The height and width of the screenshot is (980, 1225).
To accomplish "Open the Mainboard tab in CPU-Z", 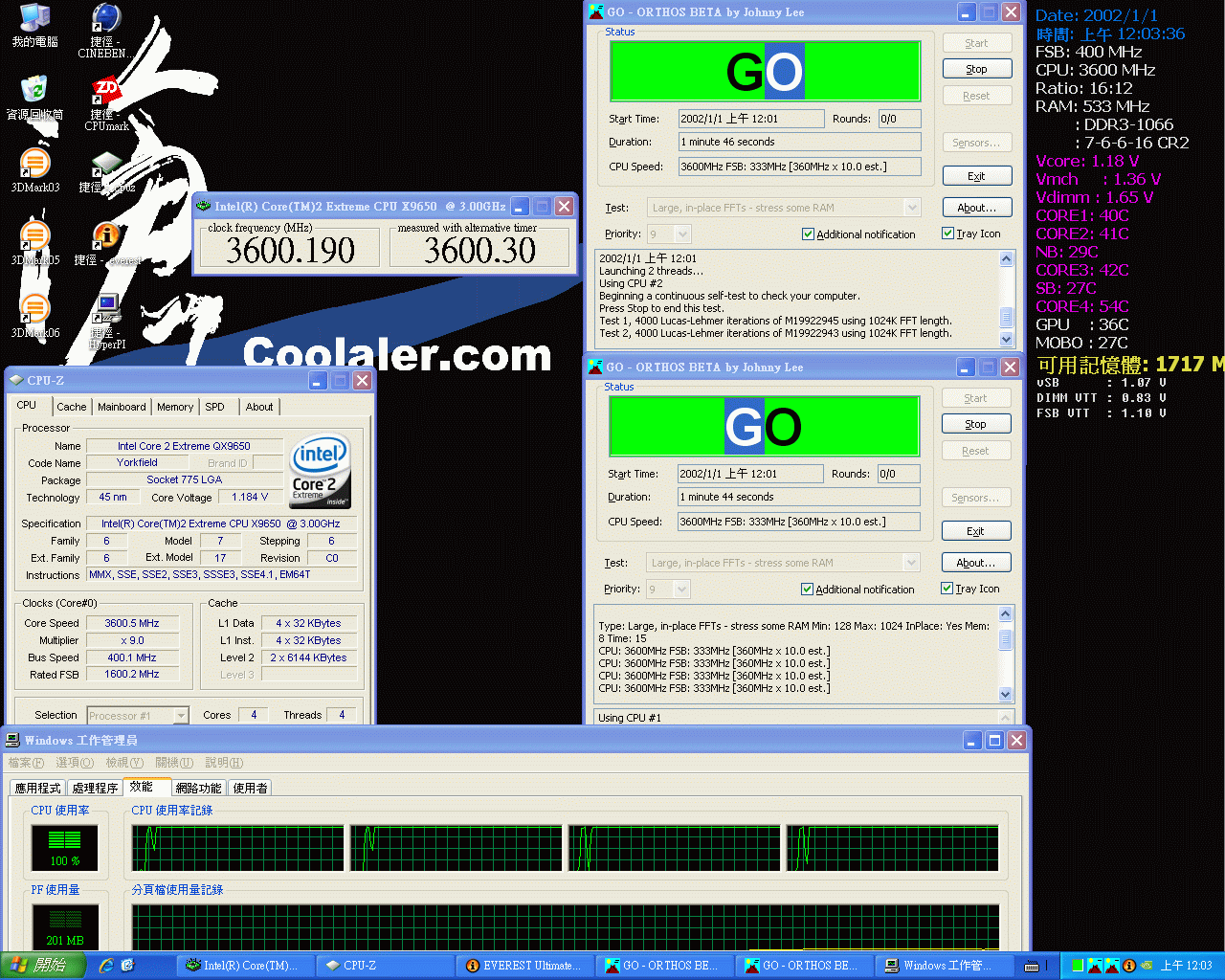I will pos(122,407).
